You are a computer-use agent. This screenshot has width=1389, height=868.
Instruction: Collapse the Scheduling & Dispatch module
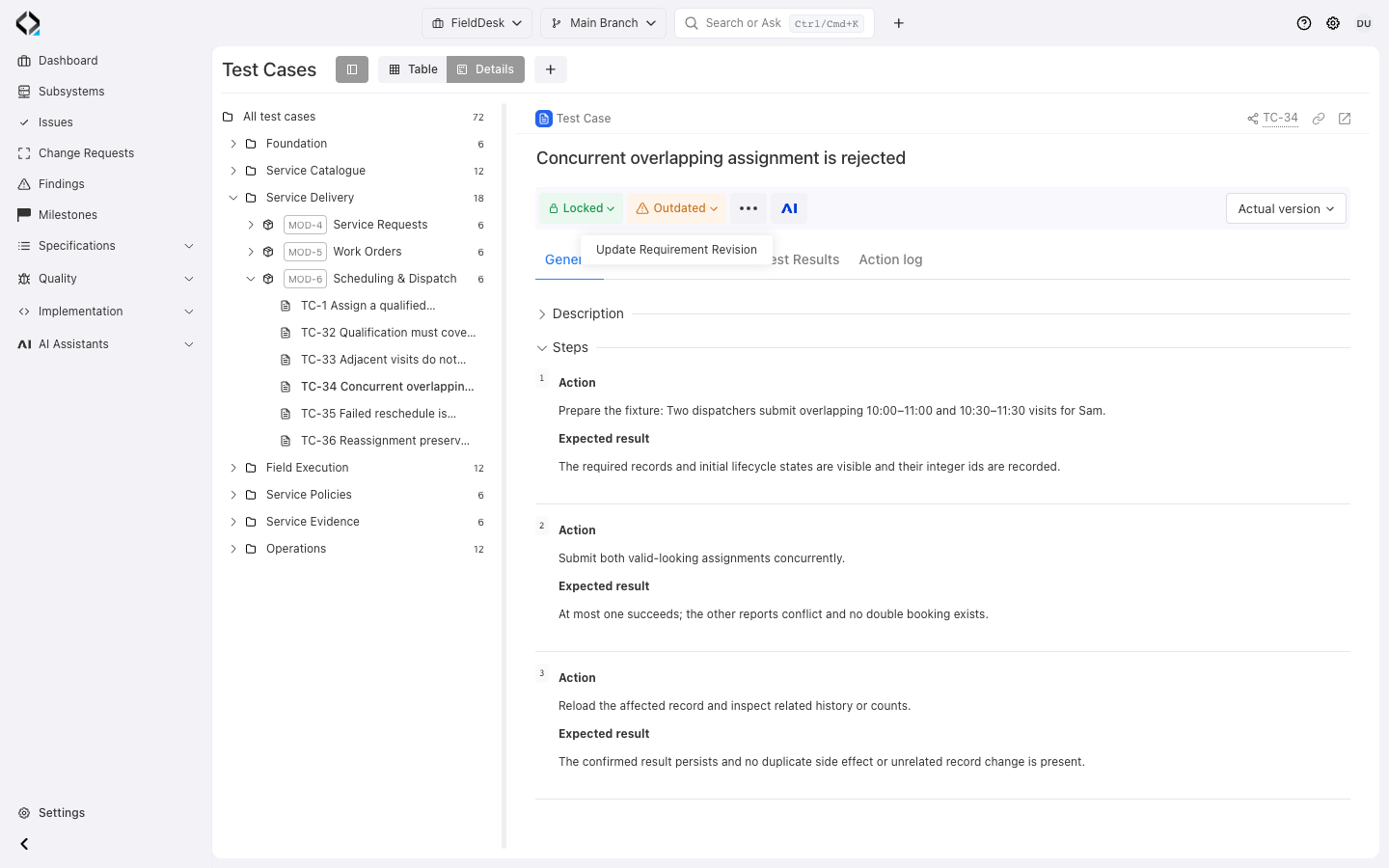251,279
